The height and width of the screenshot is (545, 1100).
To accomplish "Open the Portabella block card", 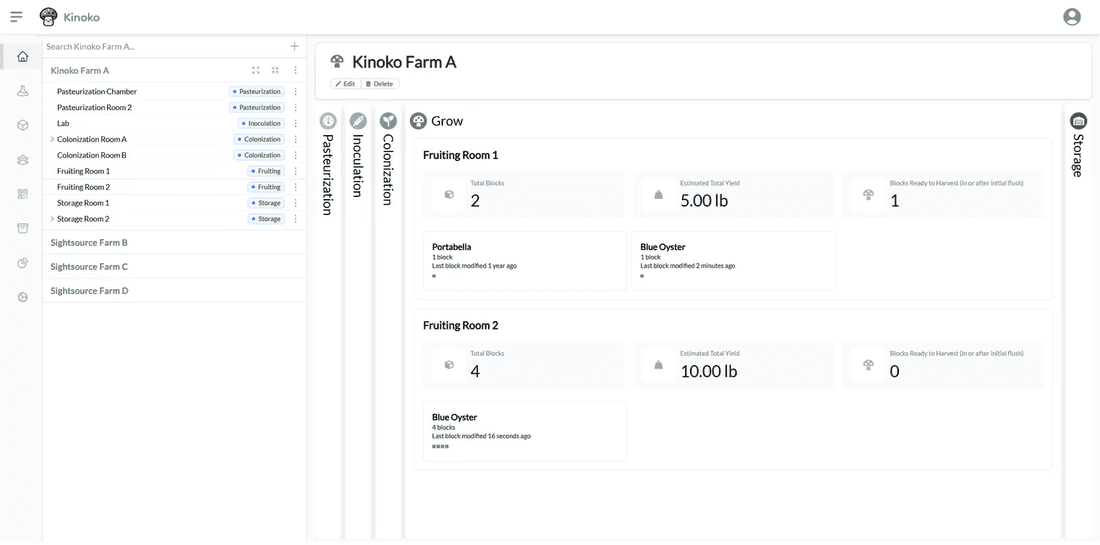I will coord(525,261).
